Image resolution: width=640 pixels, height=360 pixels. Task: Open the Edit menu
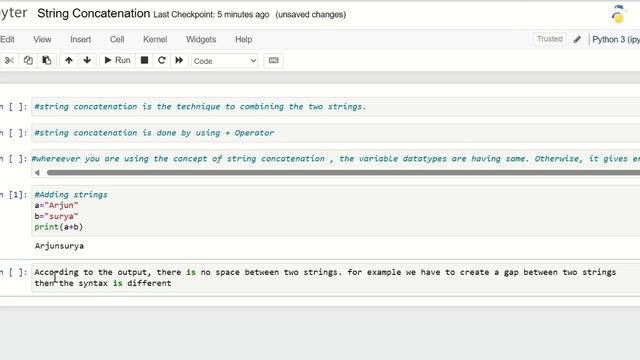click(7, 40)
